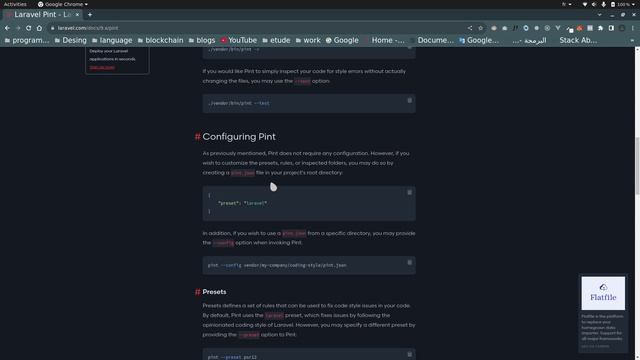Open the keyboard language indicator dropdown
The height and width of the screenshot is (360, 640).
567,4
